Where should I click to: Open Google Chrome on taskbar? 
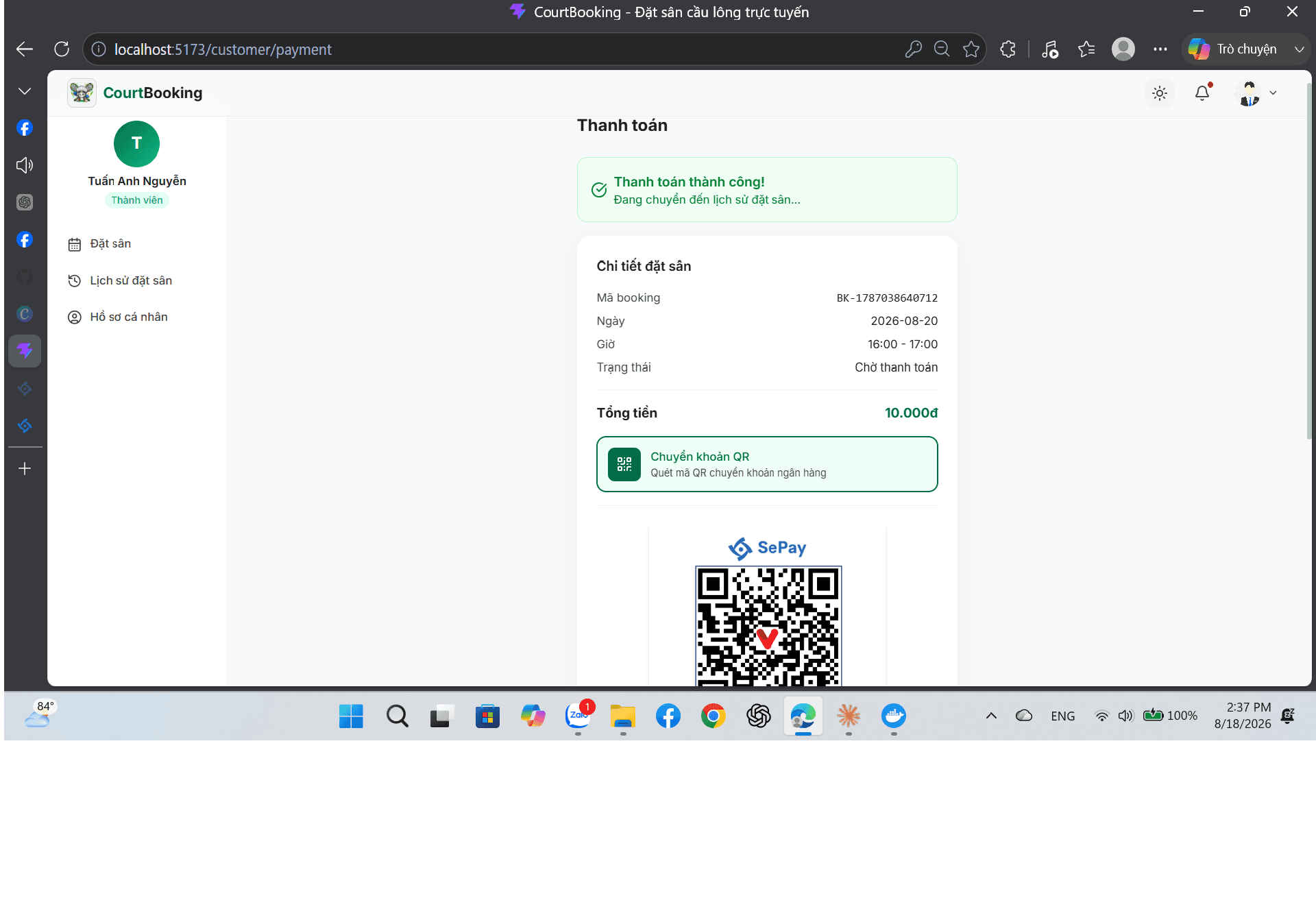pyautogui.click(x=714, y=716)
